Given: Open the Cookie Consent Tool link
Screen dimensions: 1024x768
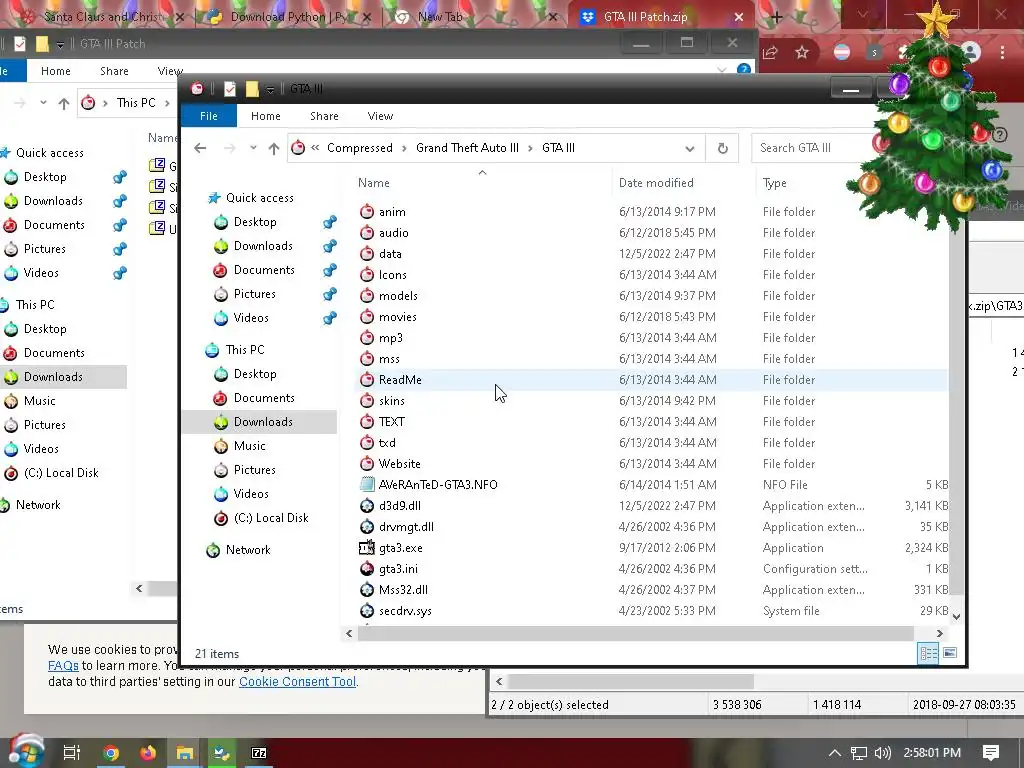Looking at the screenshot, I should tap(297, 681).
